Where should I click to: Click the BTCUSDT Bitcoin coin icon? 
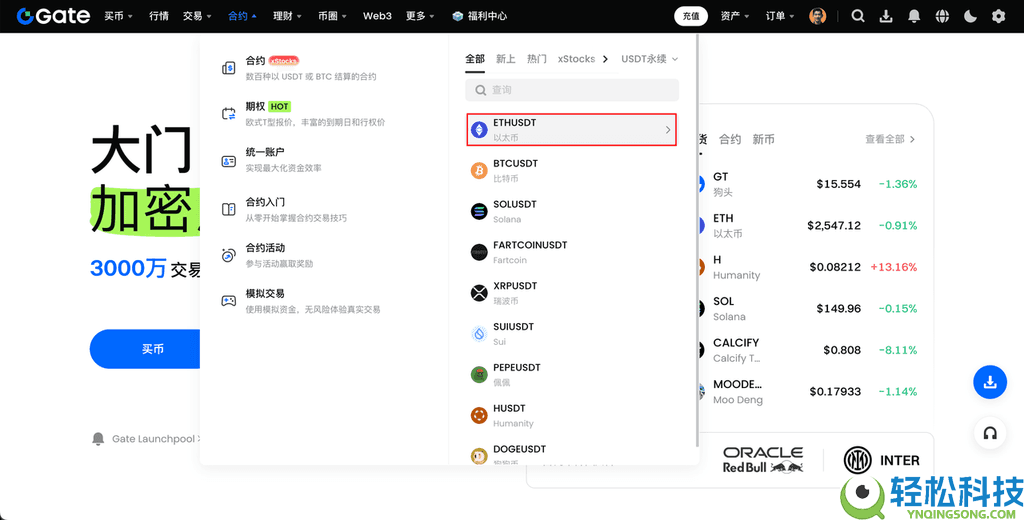pos(479,171)
